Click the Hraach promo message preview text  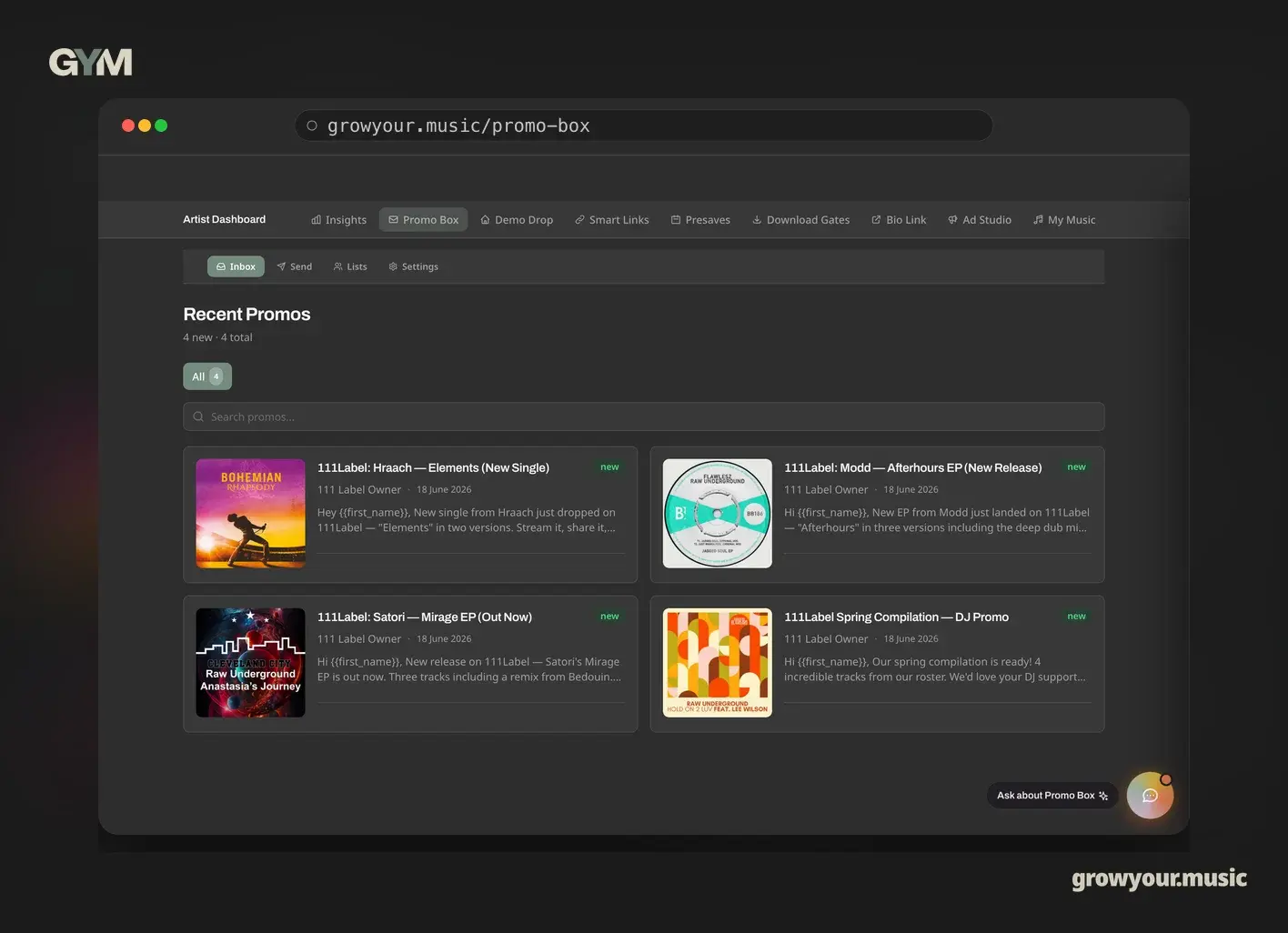468,520
